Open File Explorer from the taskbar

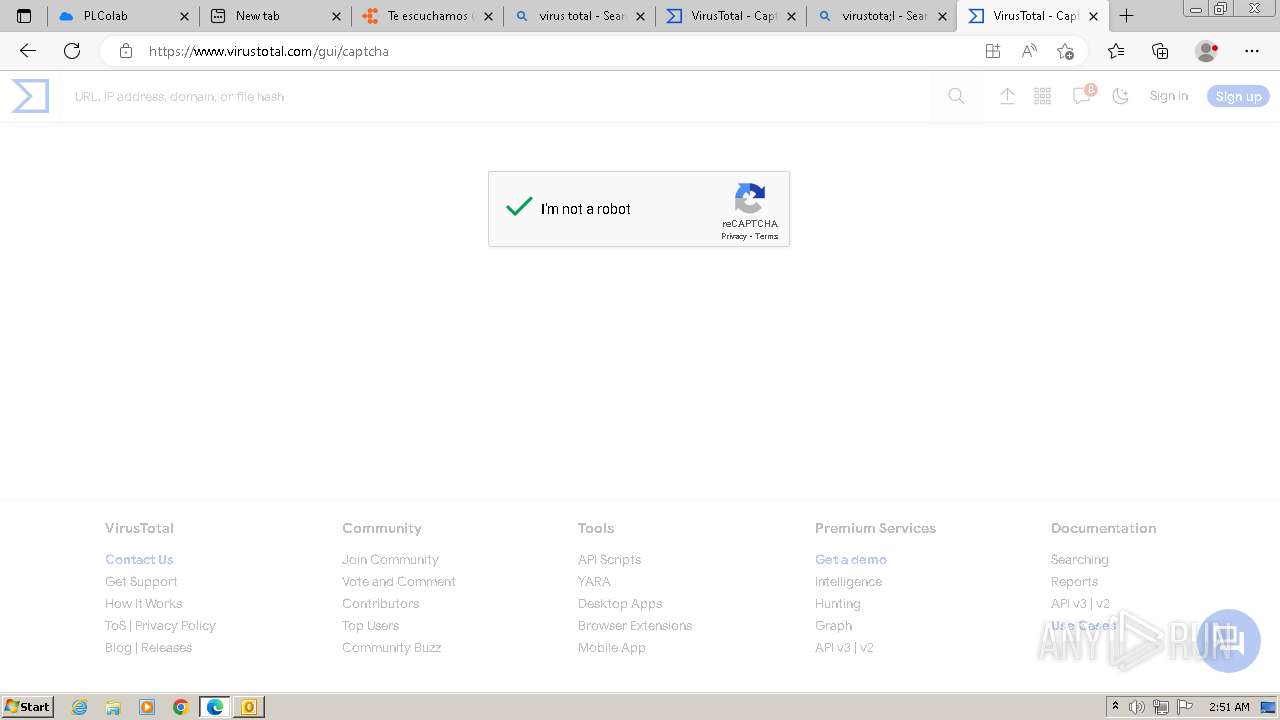pos(113,707)
